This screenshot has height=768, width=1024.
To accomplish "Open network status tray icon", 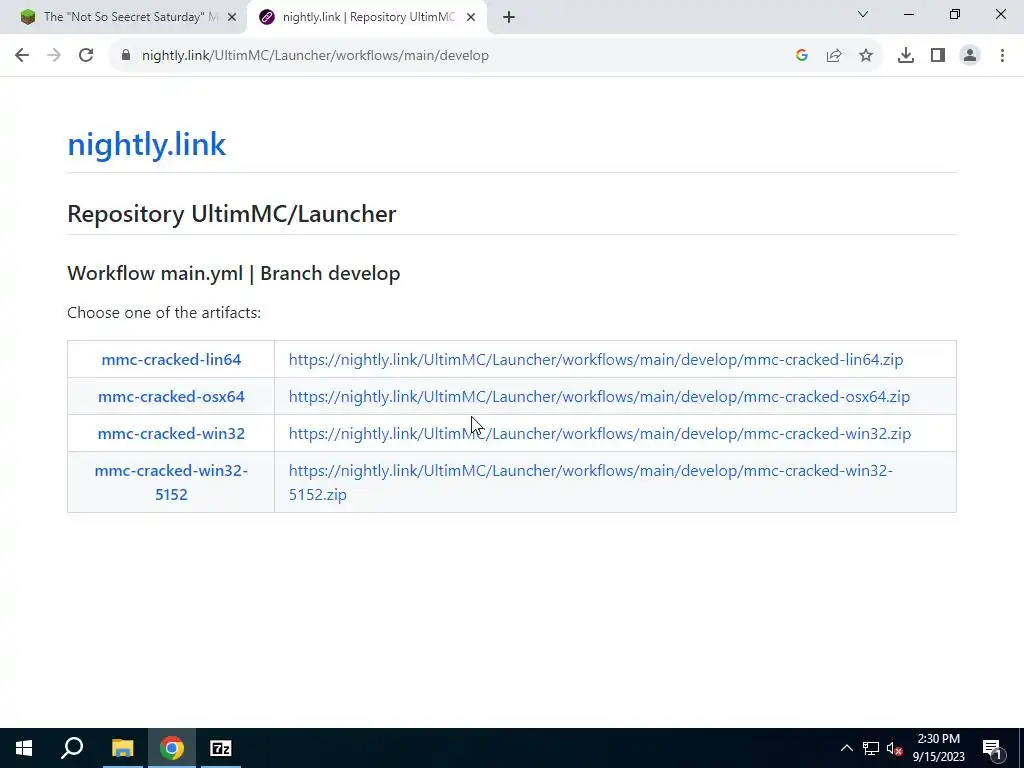I will (871, 748).
